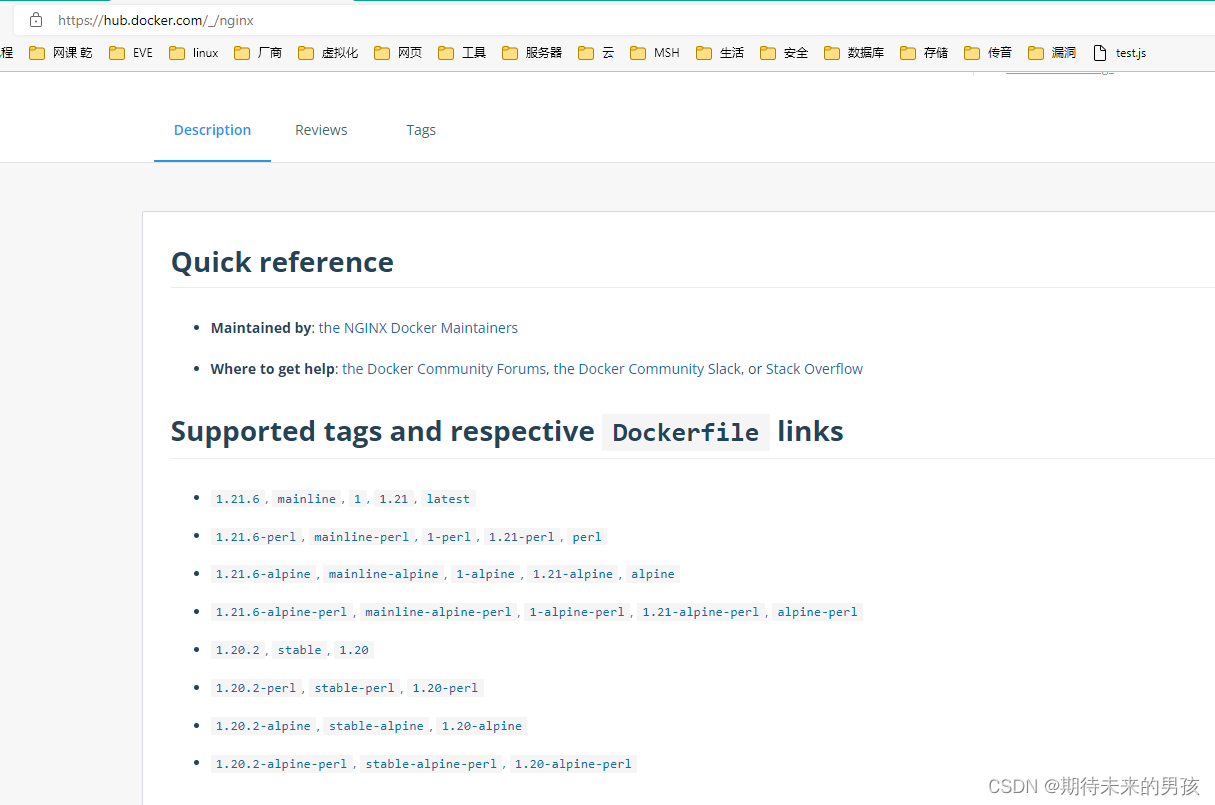Click the 1.20-perl tag link
The image size is (1215, 805).
(x=445, y=688)
